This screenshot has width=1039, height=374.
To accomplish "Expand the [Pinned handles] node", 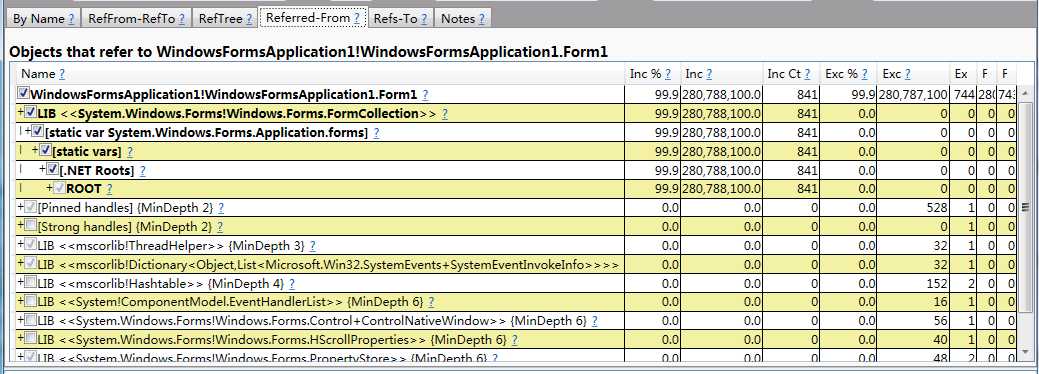I will [x=21, y=208].
